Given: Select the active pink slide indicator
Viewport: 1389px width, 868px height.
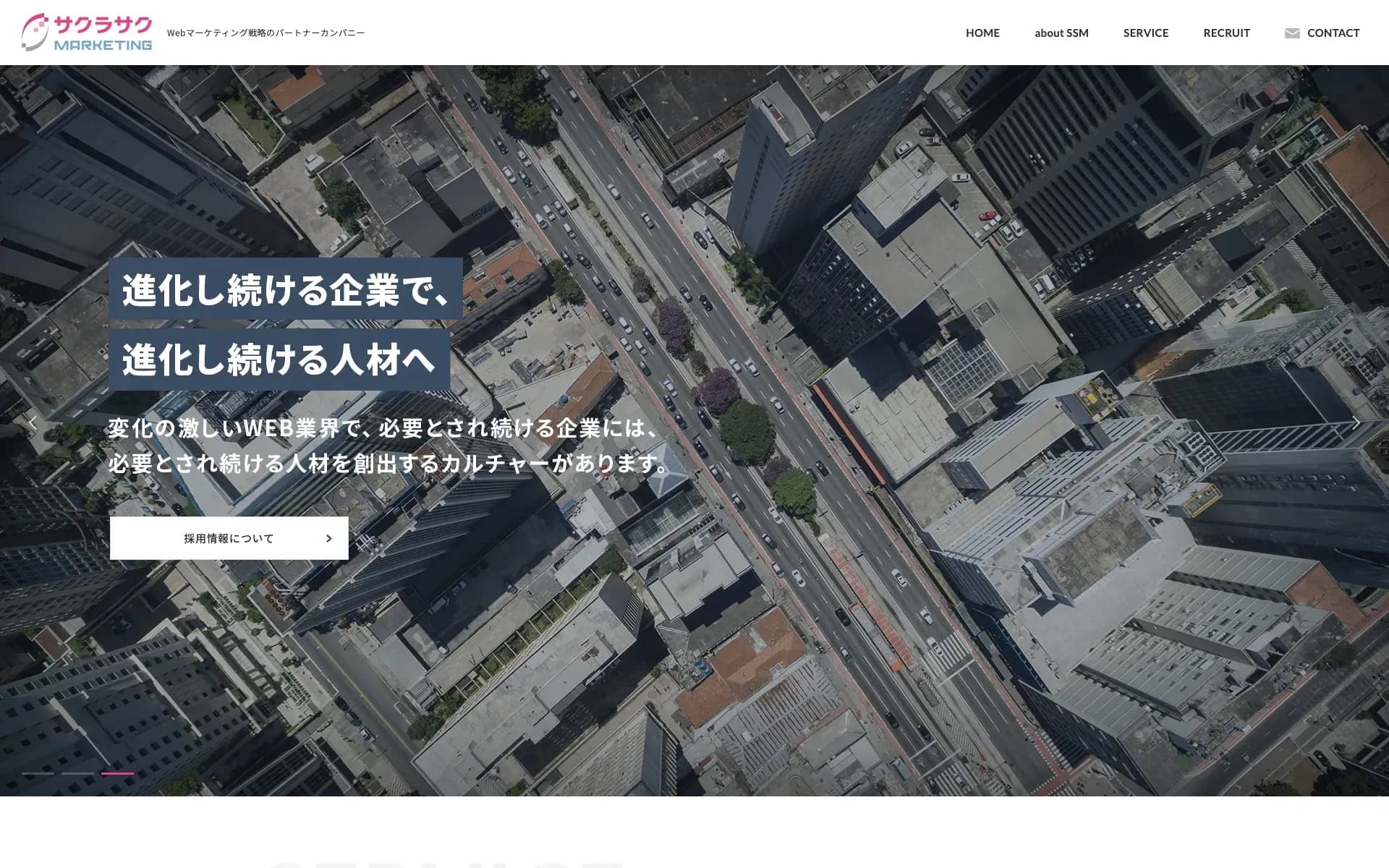Looking at the screenshot, I should [117, 773].
